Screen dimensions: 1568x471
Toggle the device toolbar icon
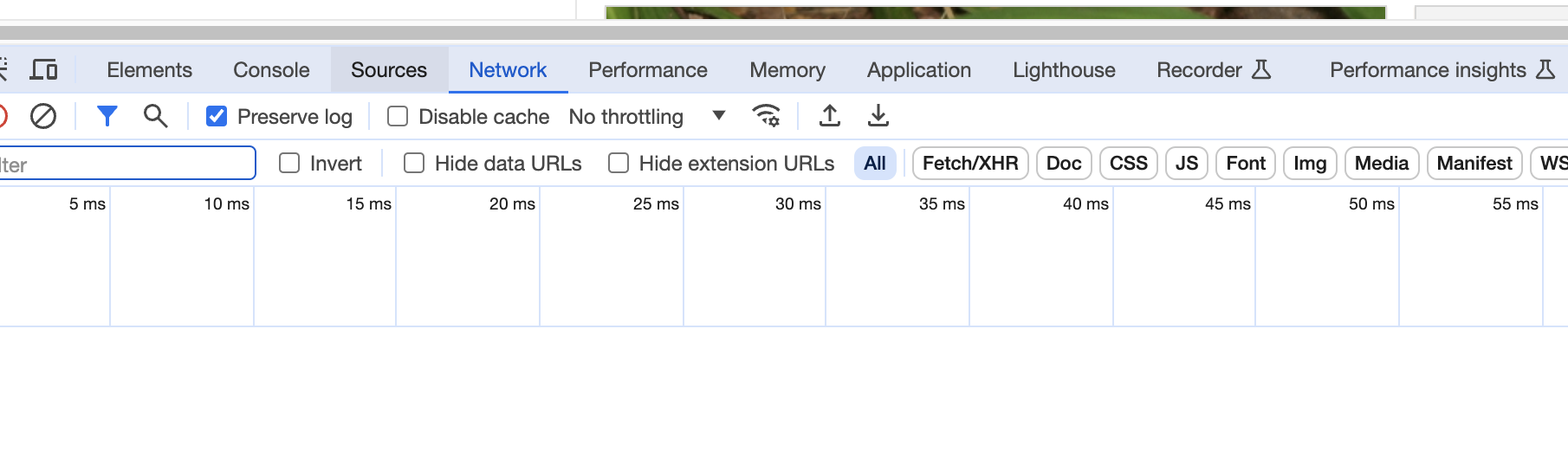coord(43,69)
